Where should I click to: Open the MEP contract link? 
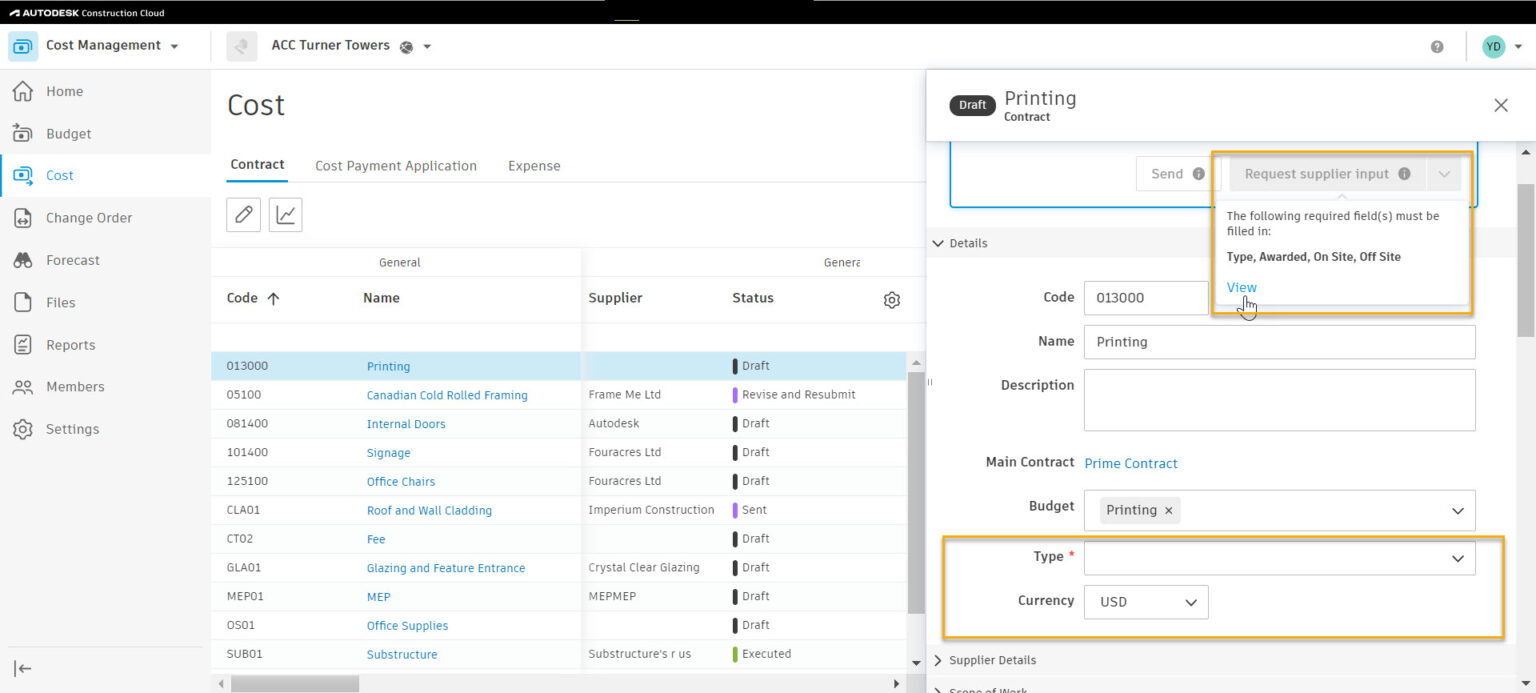click(x=378, y=597)
